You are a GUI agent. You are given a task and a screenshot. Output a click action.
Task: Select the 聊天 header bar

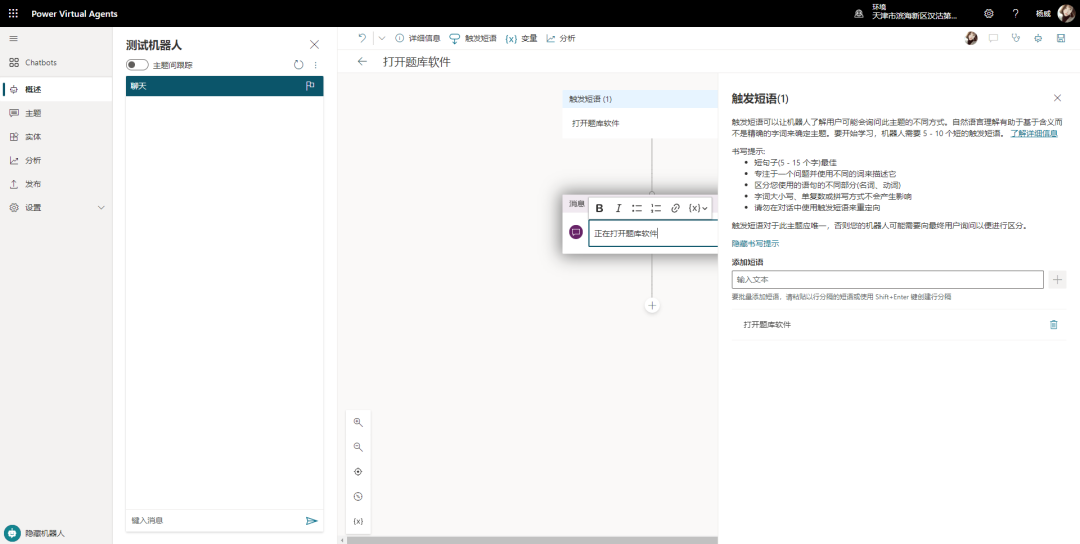[x=225, y=86]
